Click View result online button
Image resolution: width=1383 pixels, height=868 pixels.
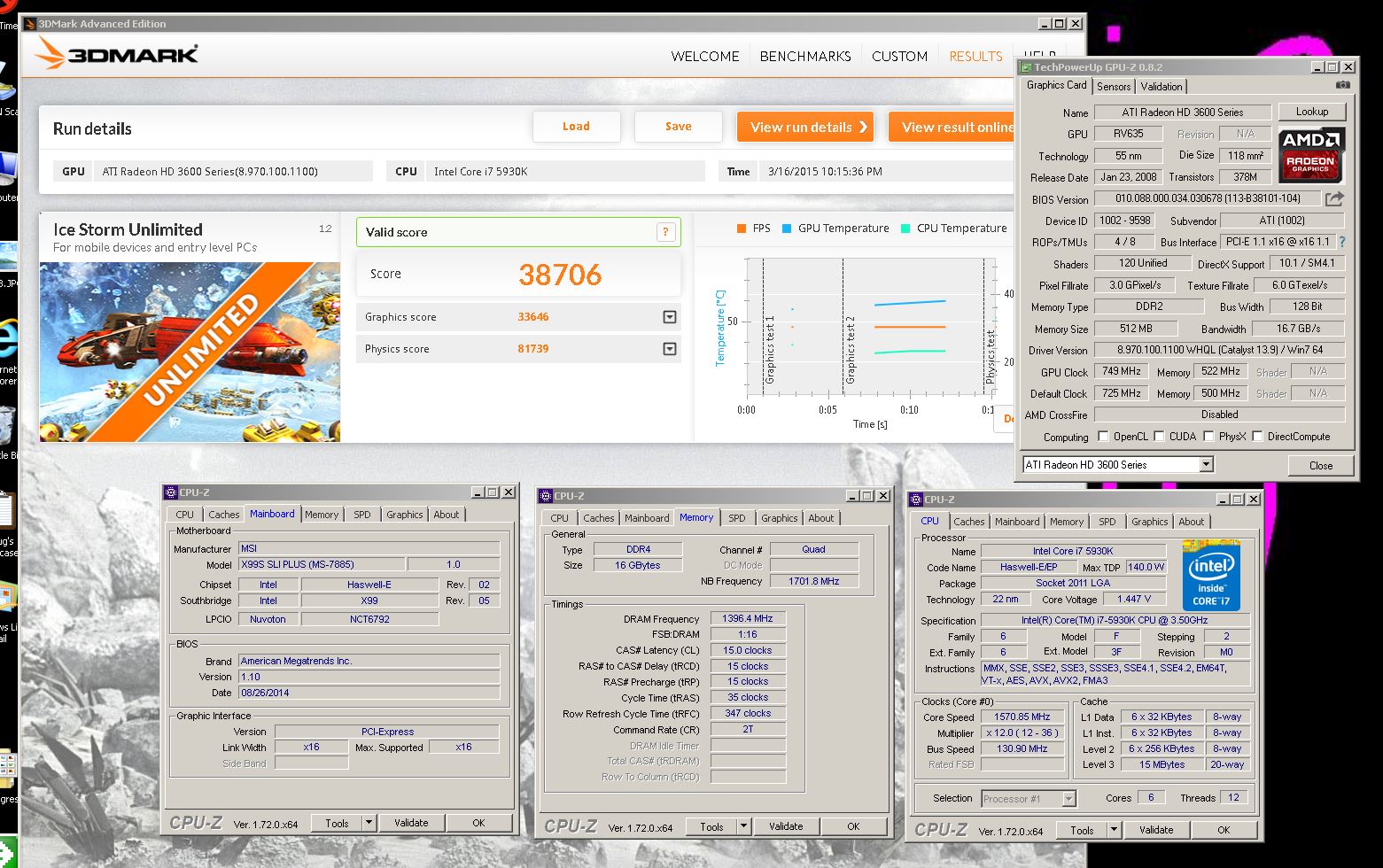click(952, 127)
